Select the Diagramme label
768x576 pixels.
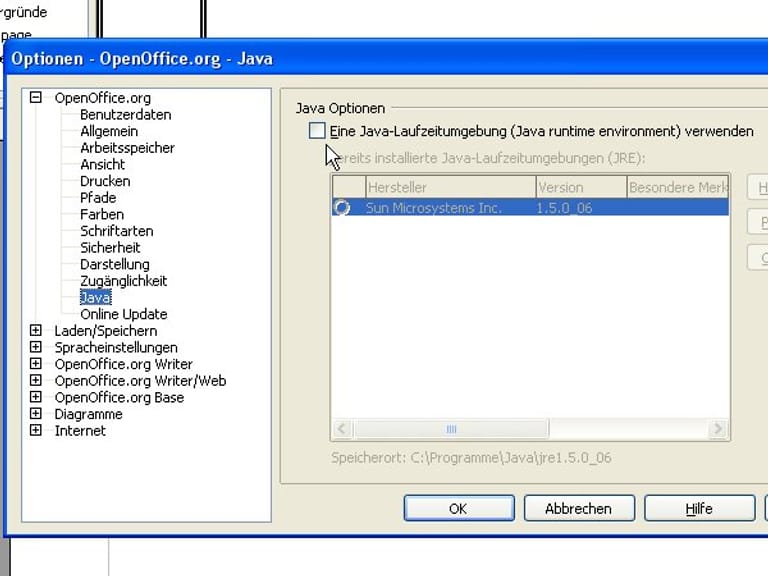point(89,414)
